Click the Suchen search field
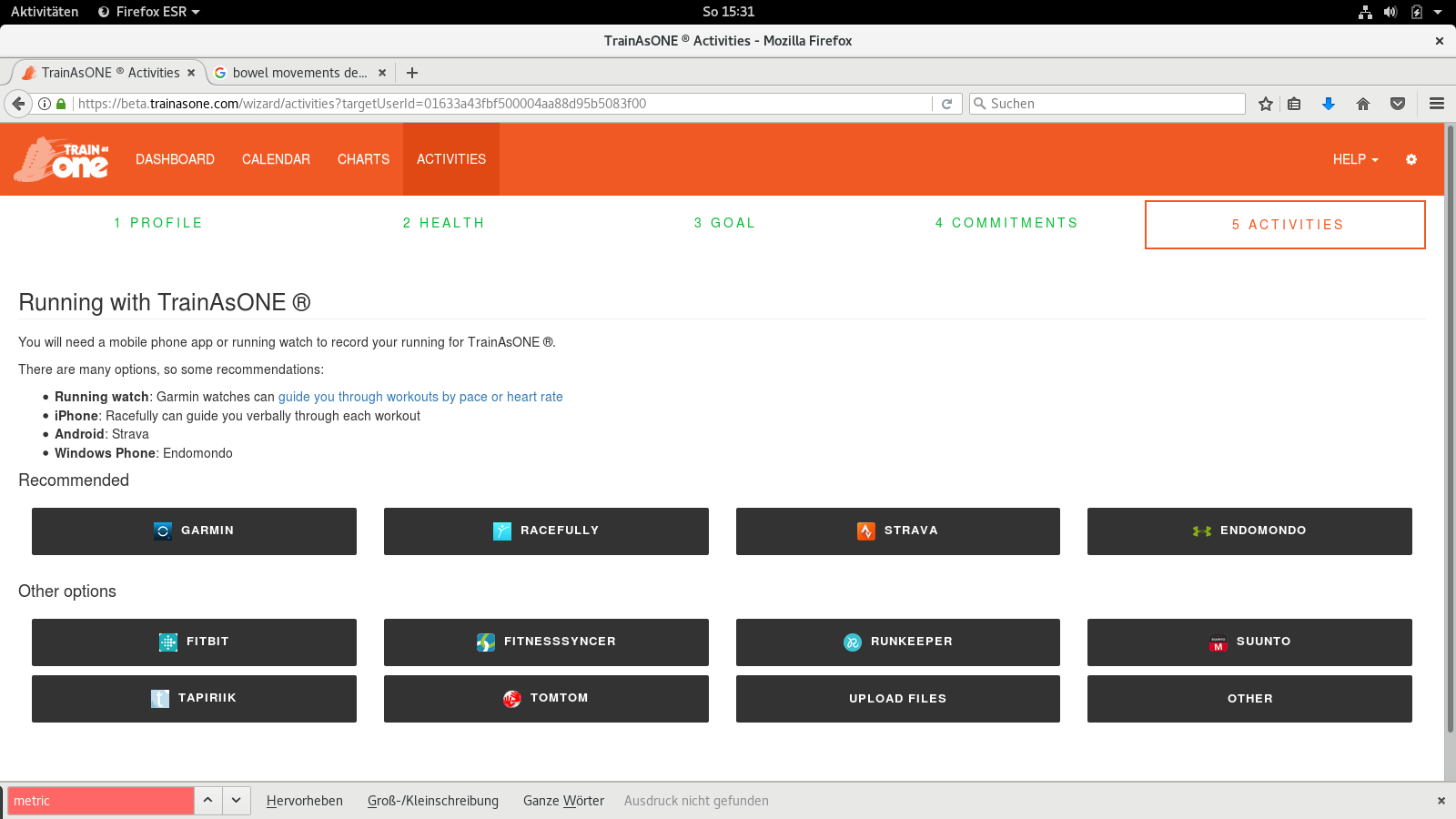The image size is (1456, 819). [1107, 104]
